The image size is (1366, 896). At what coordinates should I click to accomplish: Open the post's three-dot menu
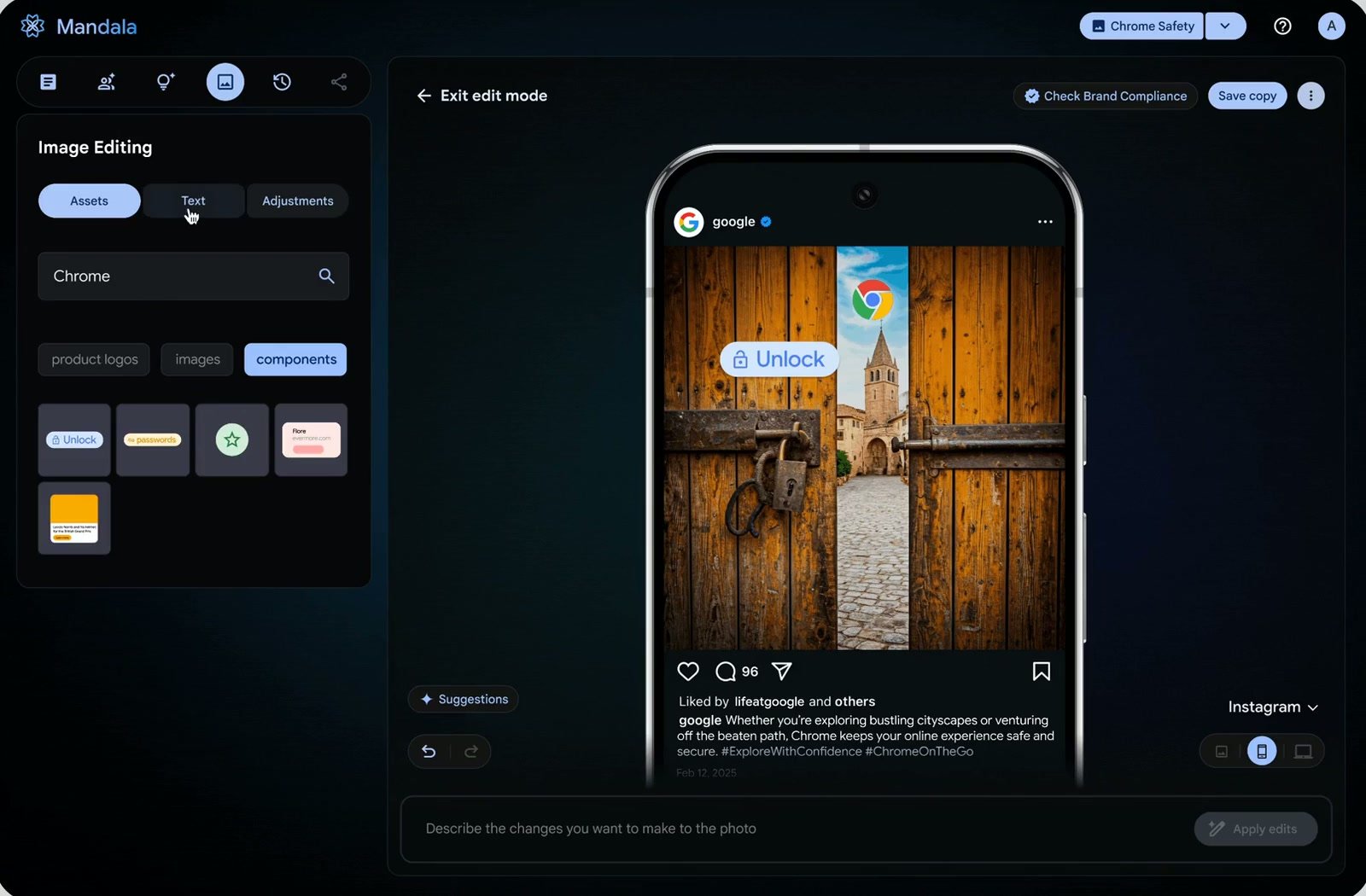click(1045, 222)
